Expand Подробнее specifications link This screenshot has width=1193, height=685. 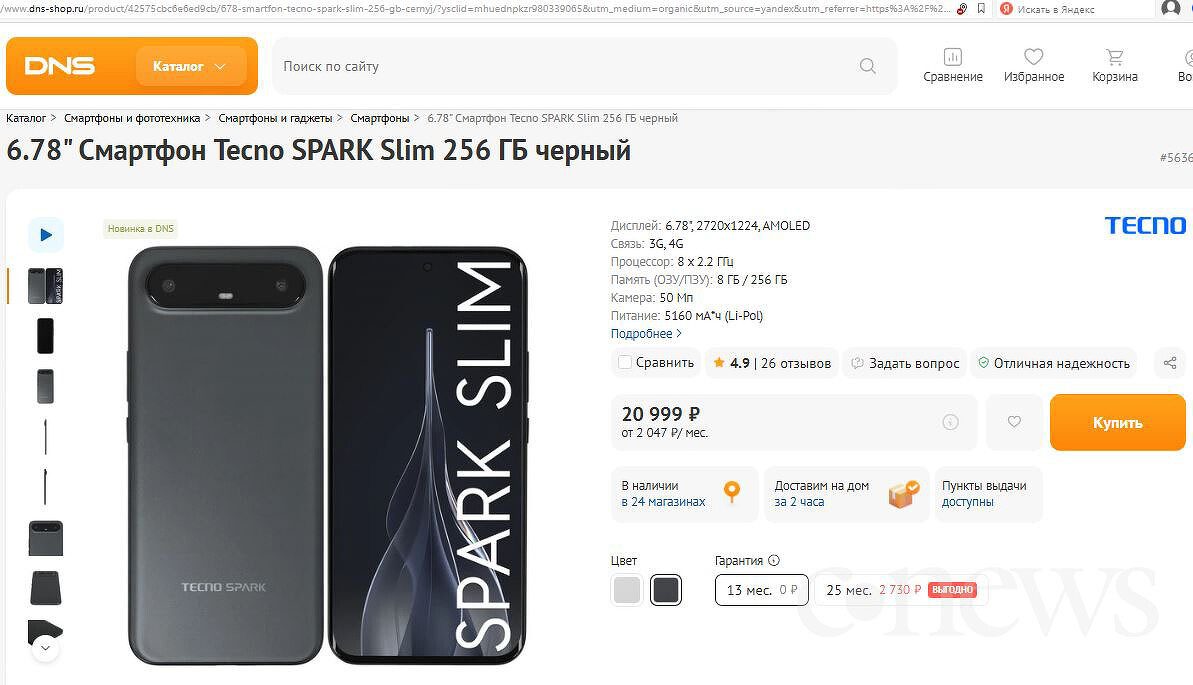646,334
